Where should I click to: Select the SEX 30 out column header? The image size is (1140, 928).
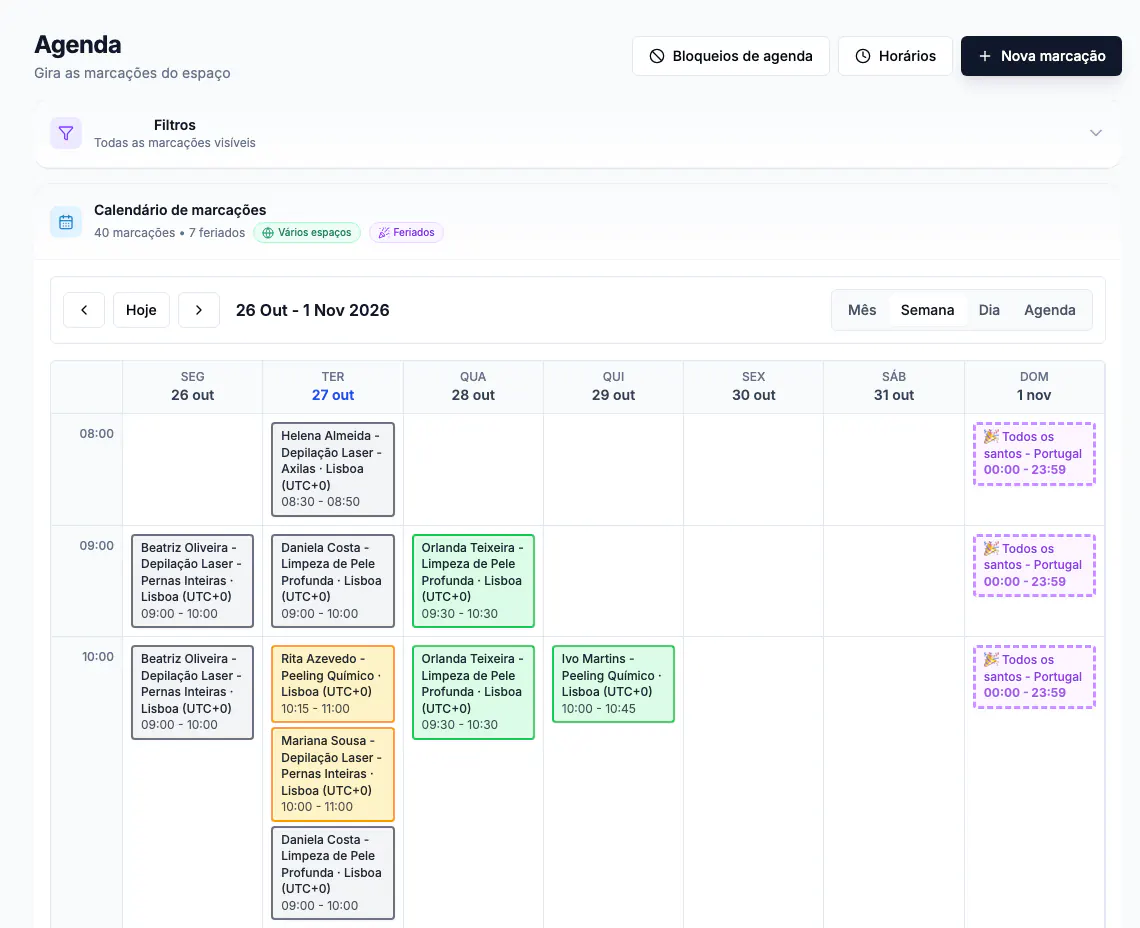click(754, 387)
